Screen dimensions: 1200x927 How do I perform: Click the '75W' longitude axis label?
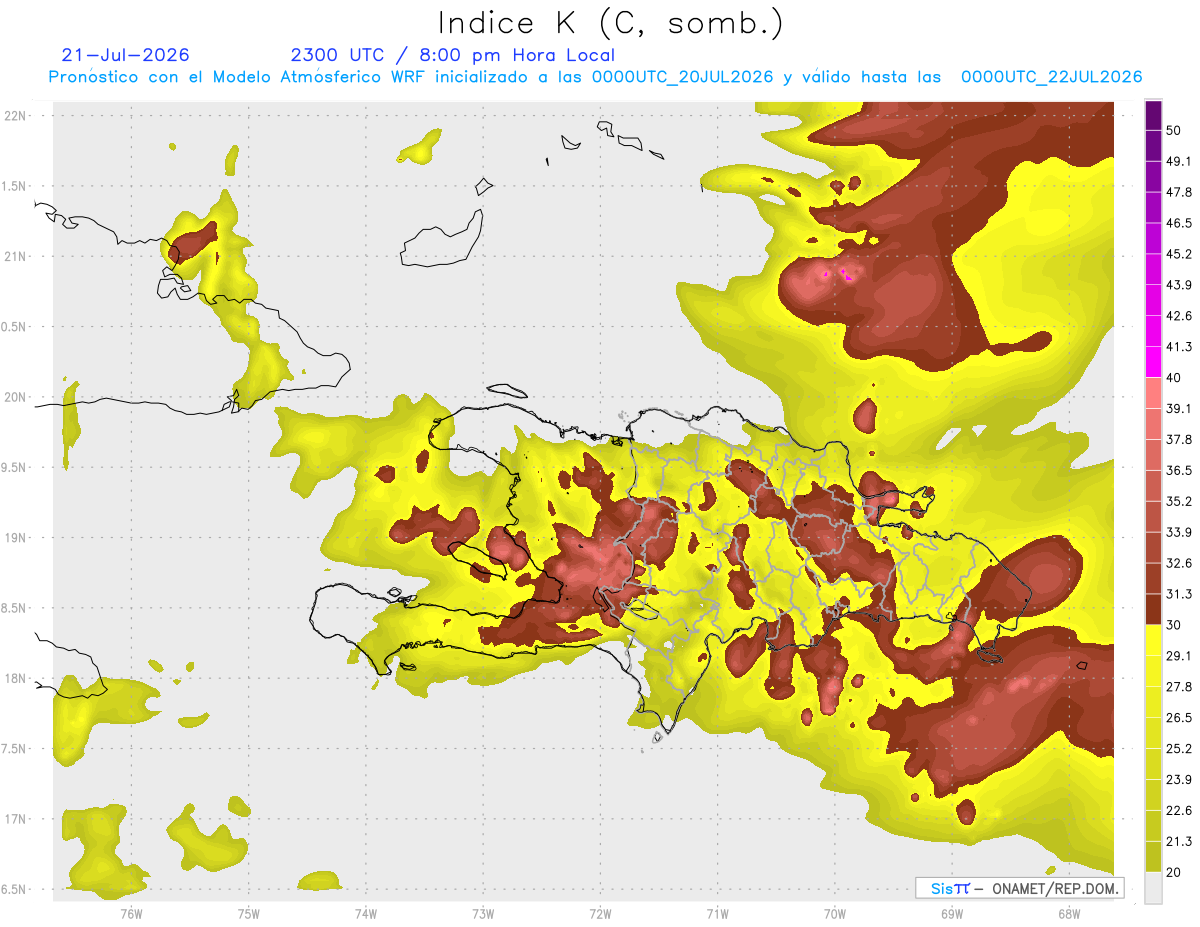tap(248, 914)
